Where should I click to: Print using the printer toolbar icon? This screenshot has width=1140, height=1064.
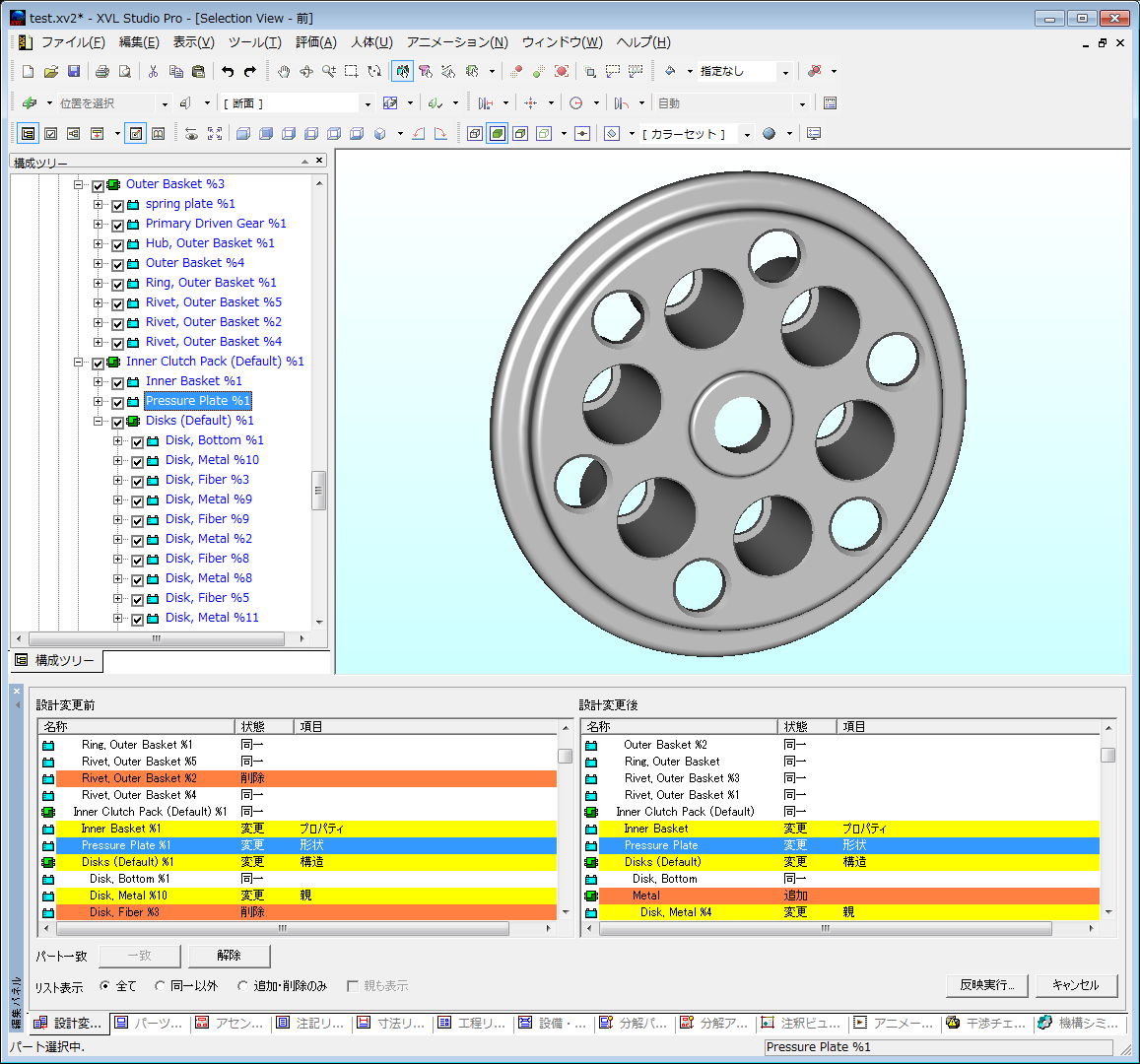102,71
